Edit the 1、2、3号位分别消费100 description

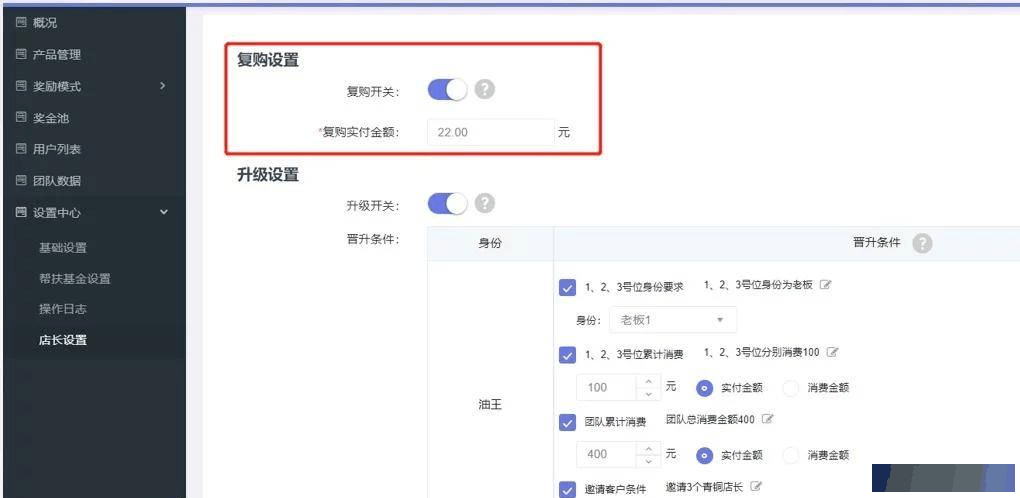coord(832,352)
